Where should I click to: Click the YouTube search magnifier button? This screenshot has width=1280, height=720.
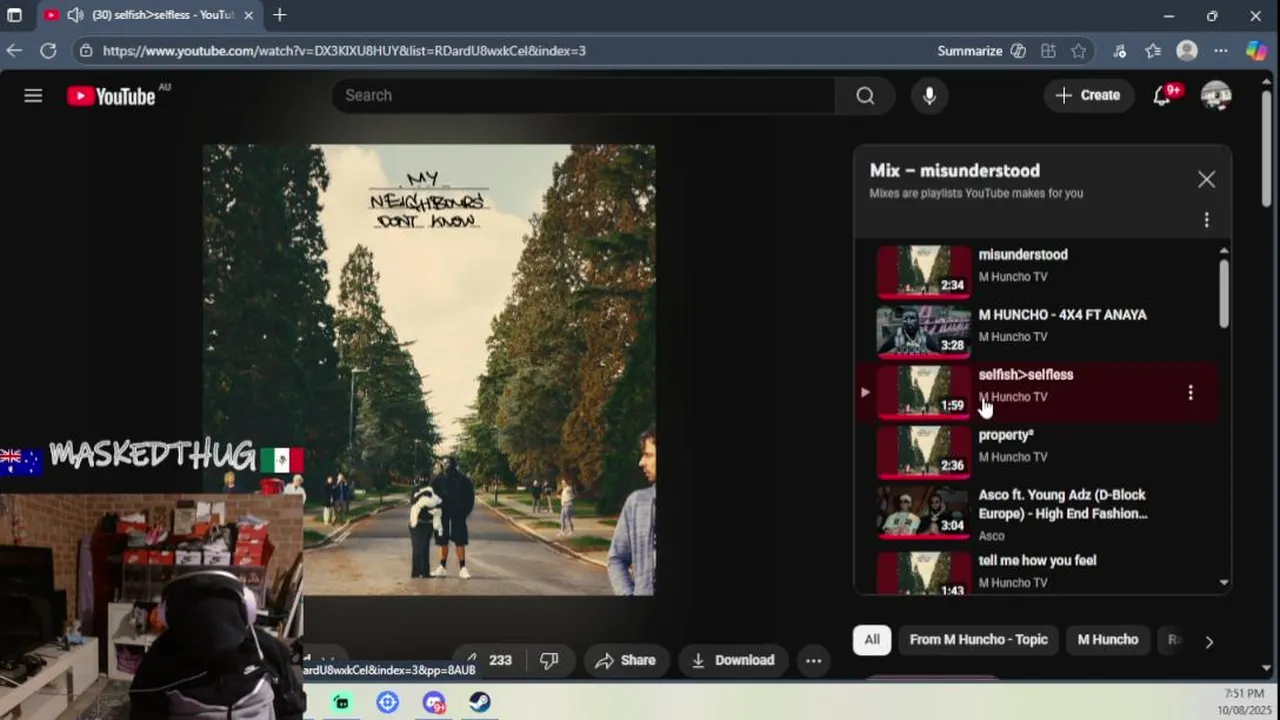click(x=865, y=95)
